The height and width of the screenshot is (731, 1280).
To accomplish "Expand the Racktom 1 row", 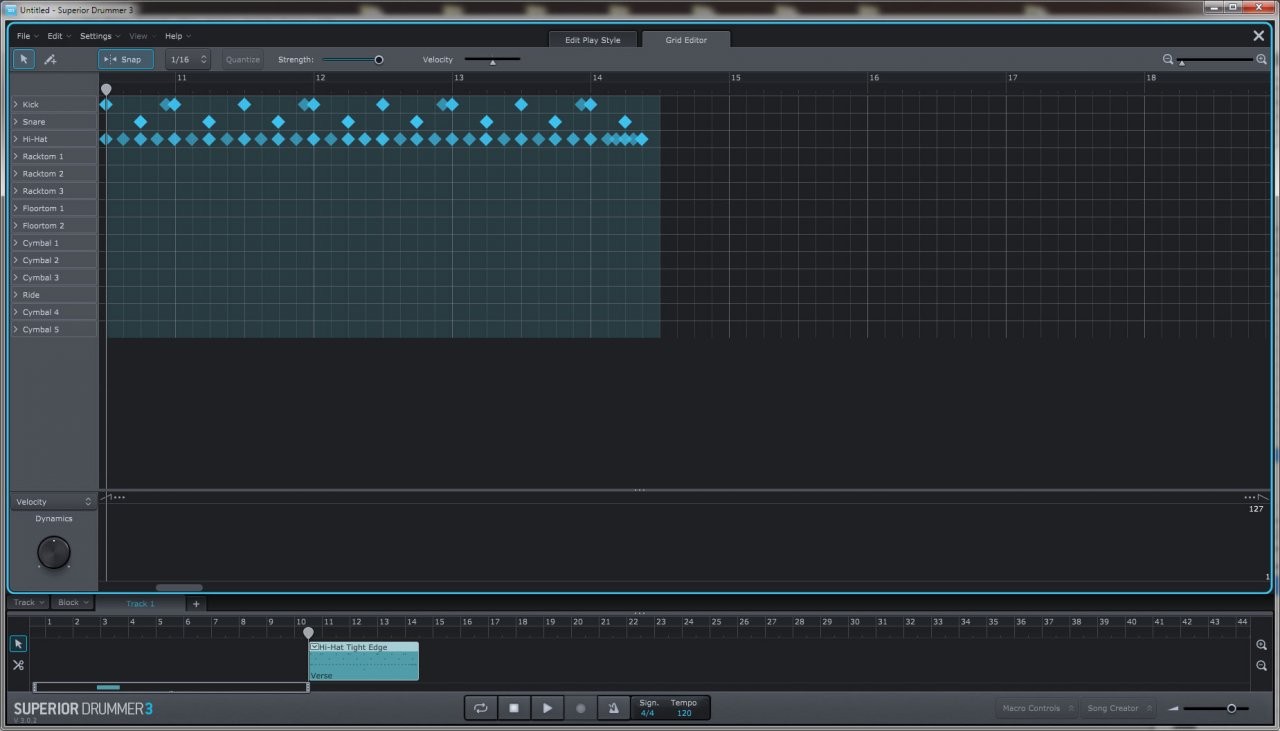I will pyautogui.click(x=15, y=156).
